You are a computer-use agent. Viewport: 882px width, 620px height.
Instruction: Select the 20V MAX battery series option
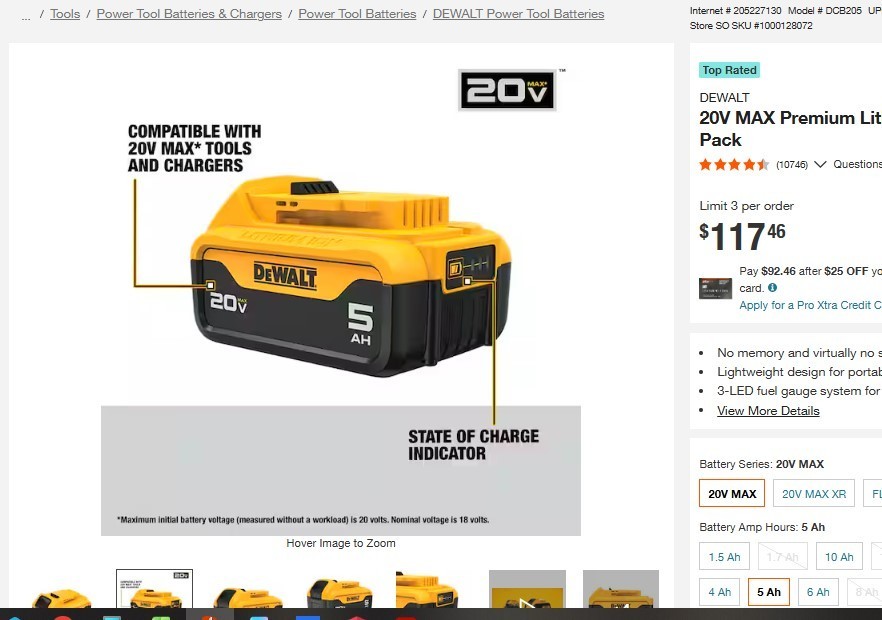point(732,493)
